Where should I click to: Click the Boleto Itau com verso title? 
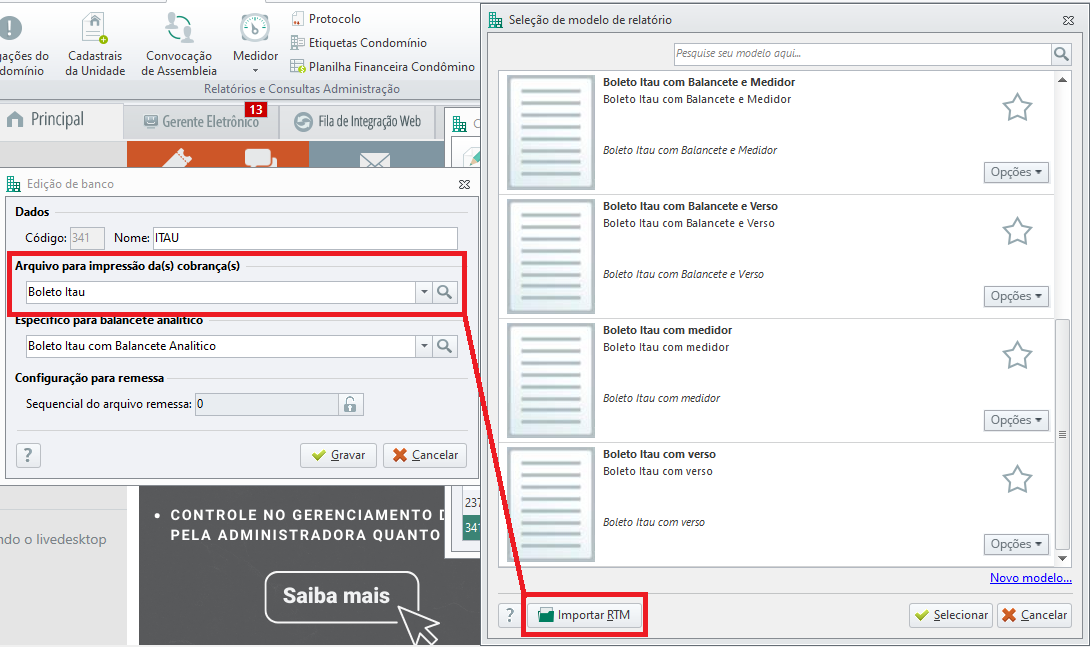(659, 454)
